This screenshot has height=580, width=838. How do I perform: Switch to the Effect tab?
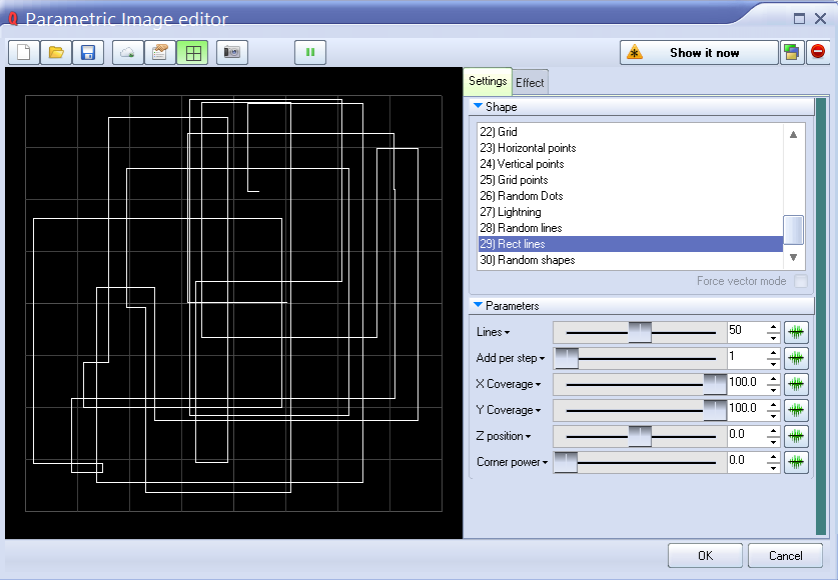click(x=529, y=82)
